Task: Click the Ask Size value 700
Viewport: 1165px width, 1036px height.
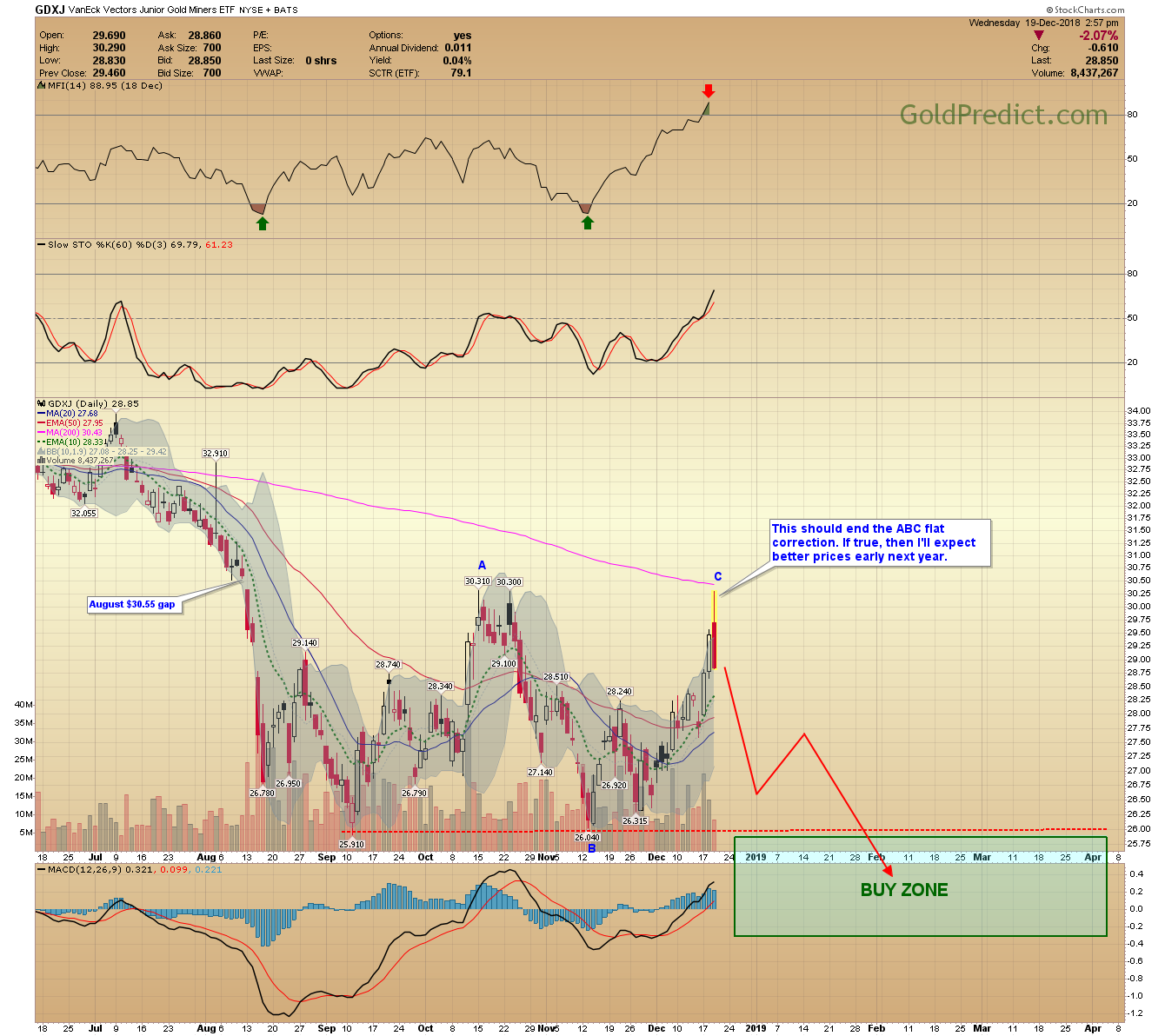Action: pyautogui.click(x=212, y=48)
